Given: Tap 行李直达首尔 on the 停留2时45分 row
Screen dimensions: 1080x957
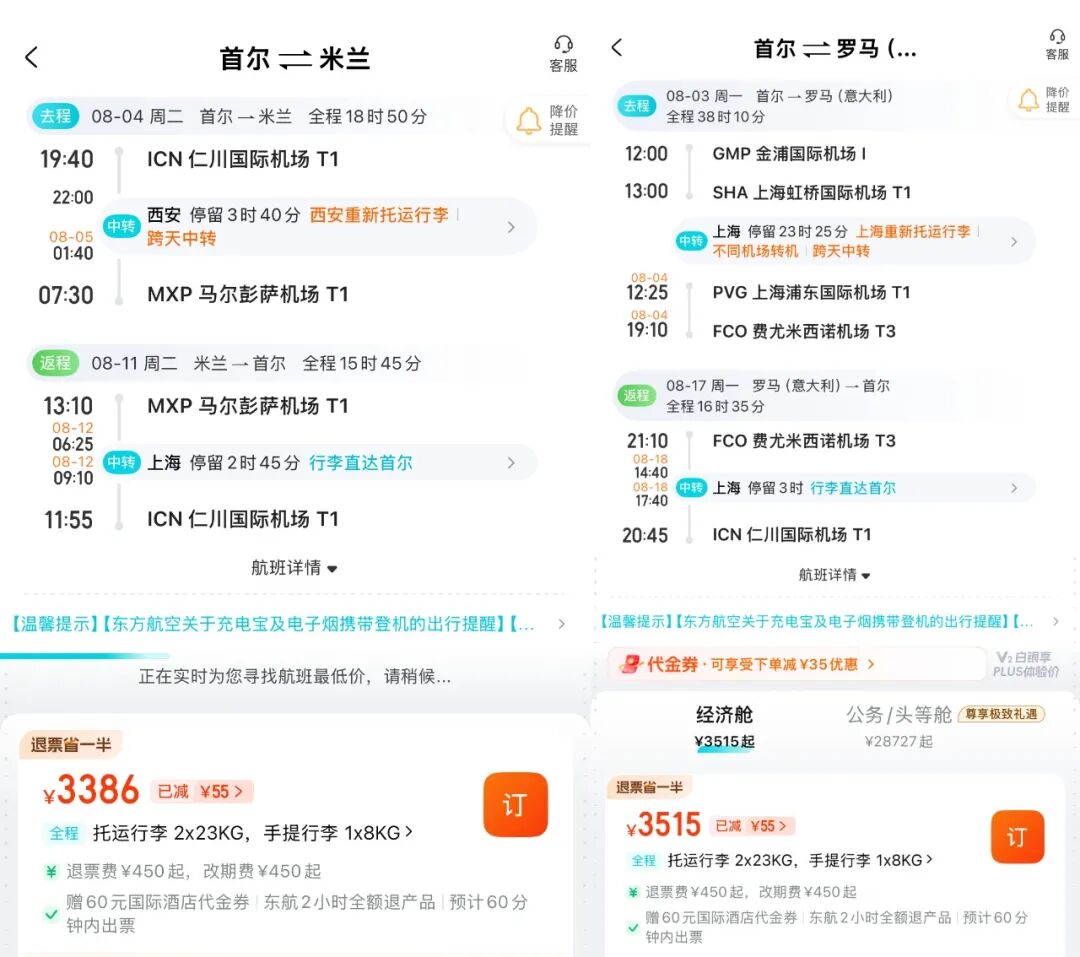Looking at the screenshot, I should (x=360, y=462).
